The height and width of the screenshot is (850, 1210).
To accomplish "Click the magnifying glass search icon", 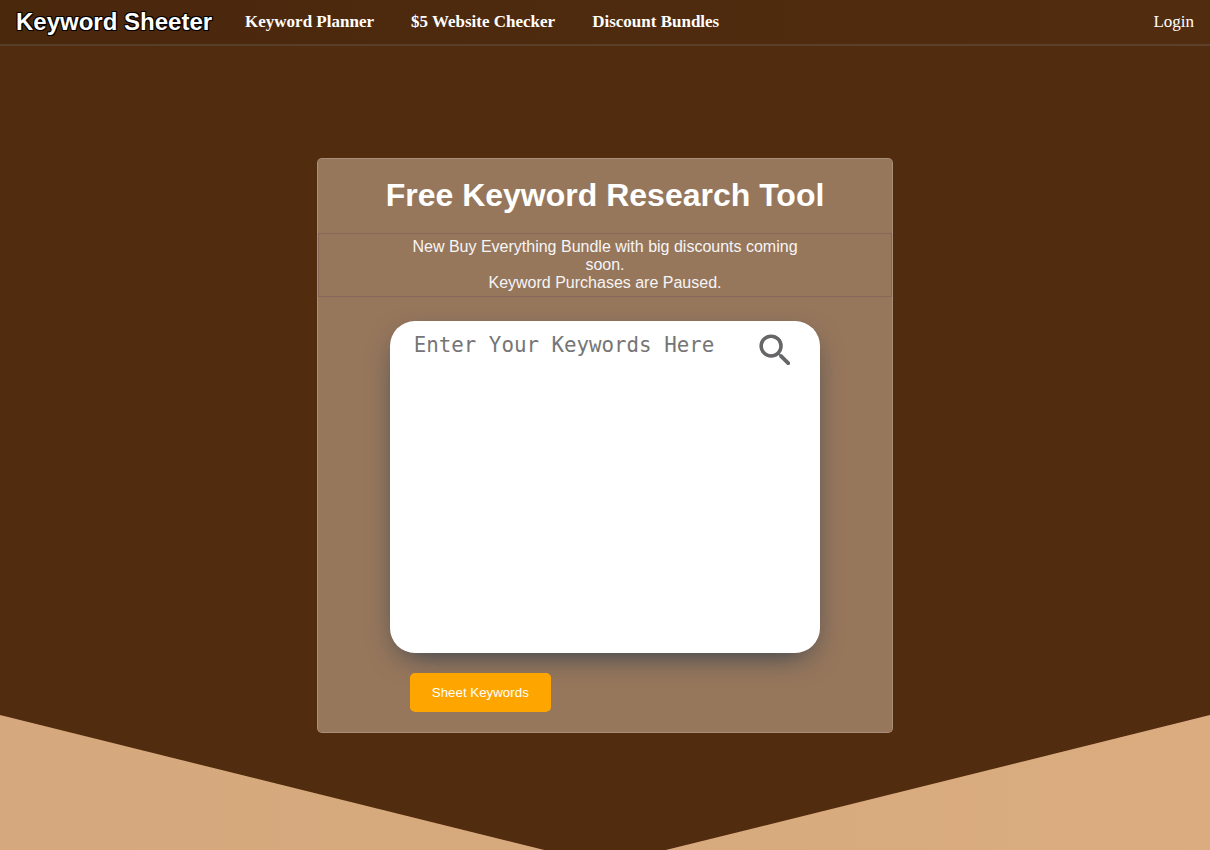I will [x=774, y=350].
